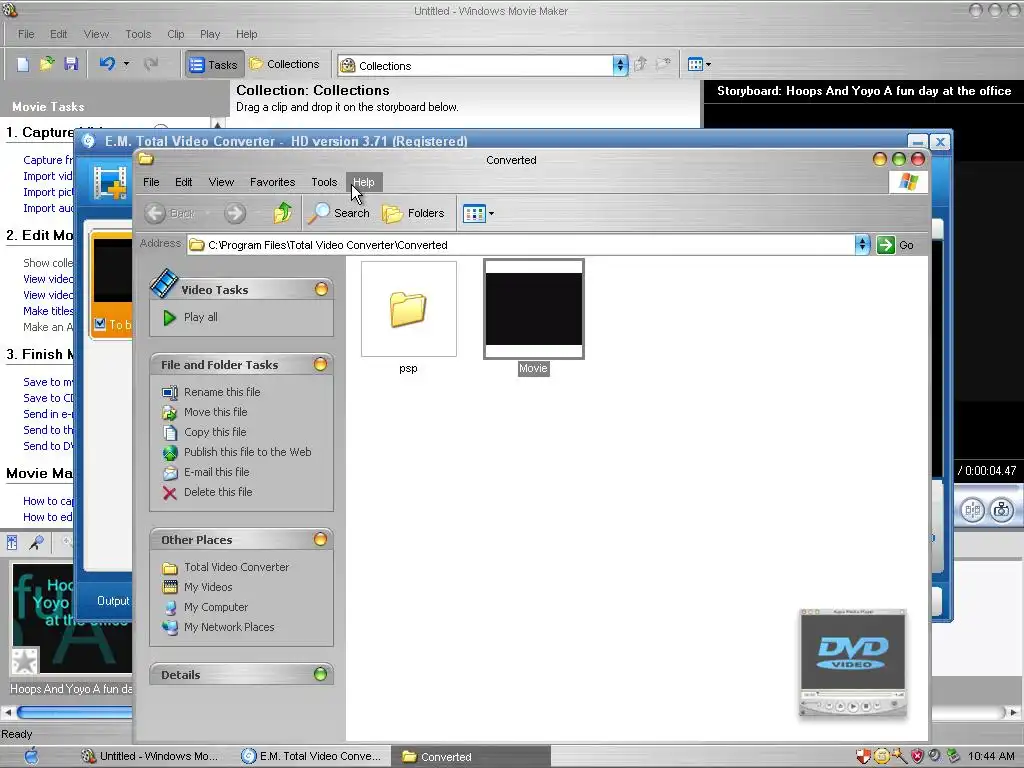Viewport: 1024px width, 768px height.
Task: Open Movie Maker Tools menu
Action: pyautogui.click(x=138, y=34)
